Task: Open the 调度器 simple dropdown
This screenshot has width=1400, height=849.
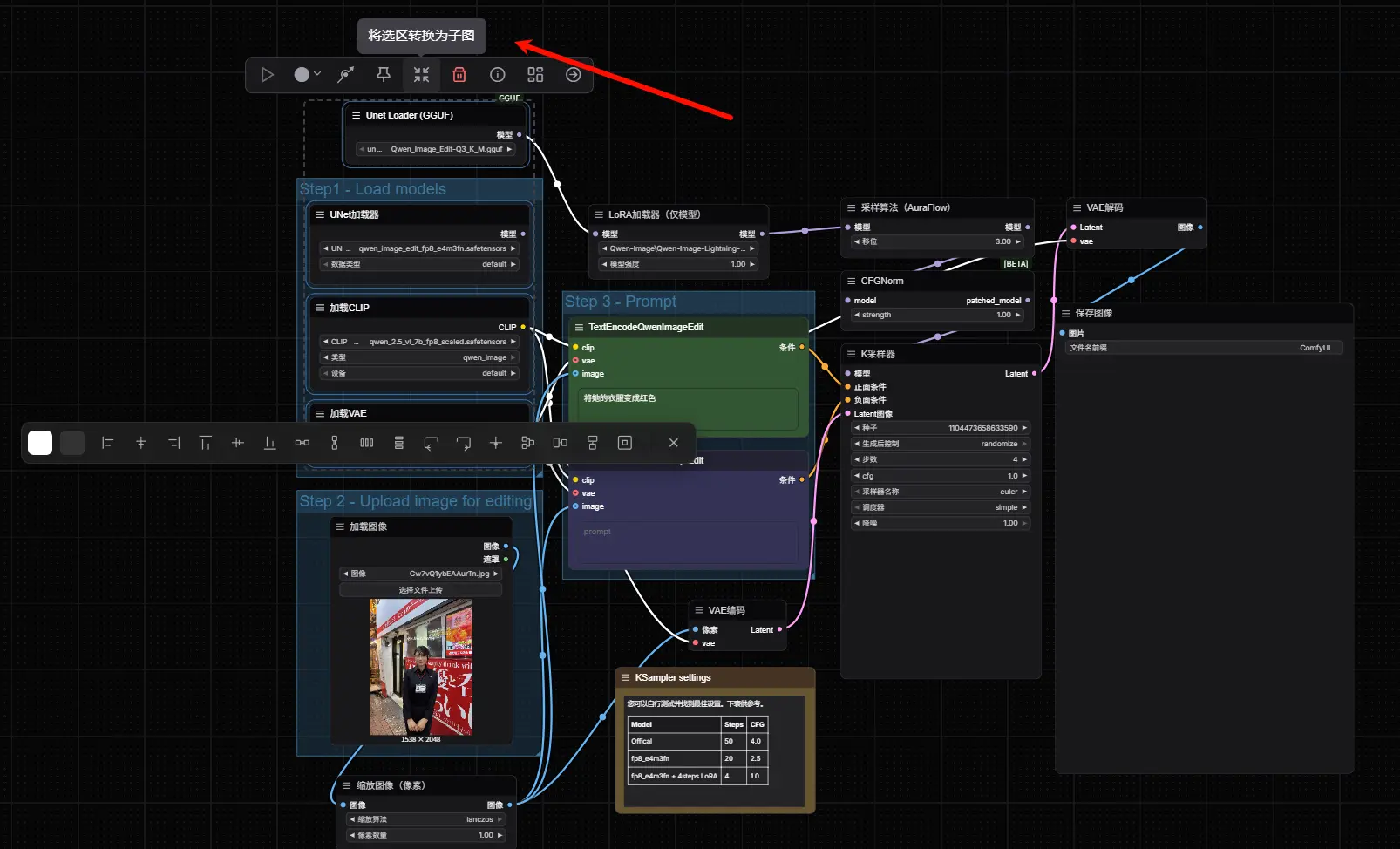Action: [941, 507]
